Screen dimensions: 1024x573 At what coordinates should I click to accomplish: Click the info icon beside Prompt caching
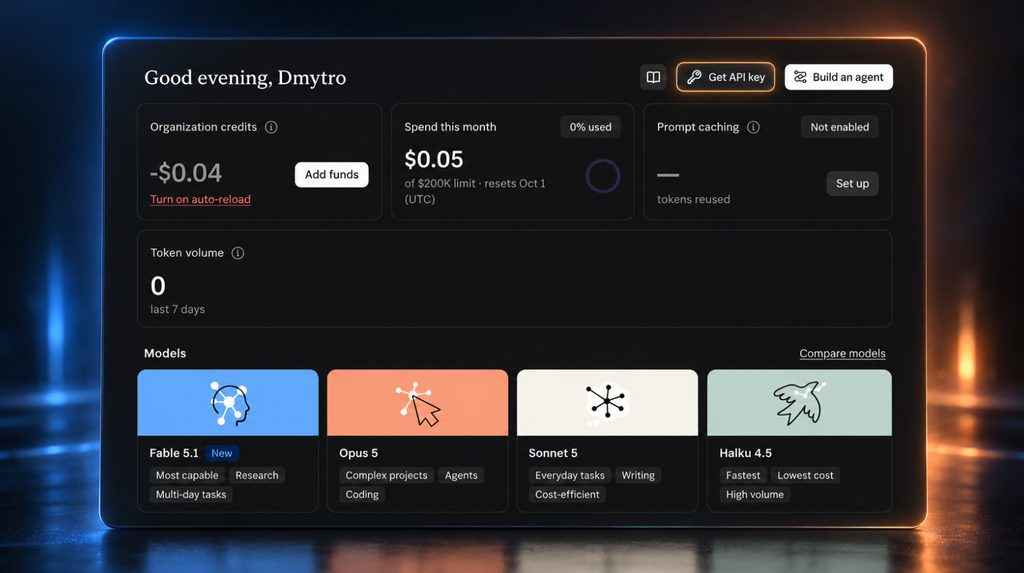753,127
